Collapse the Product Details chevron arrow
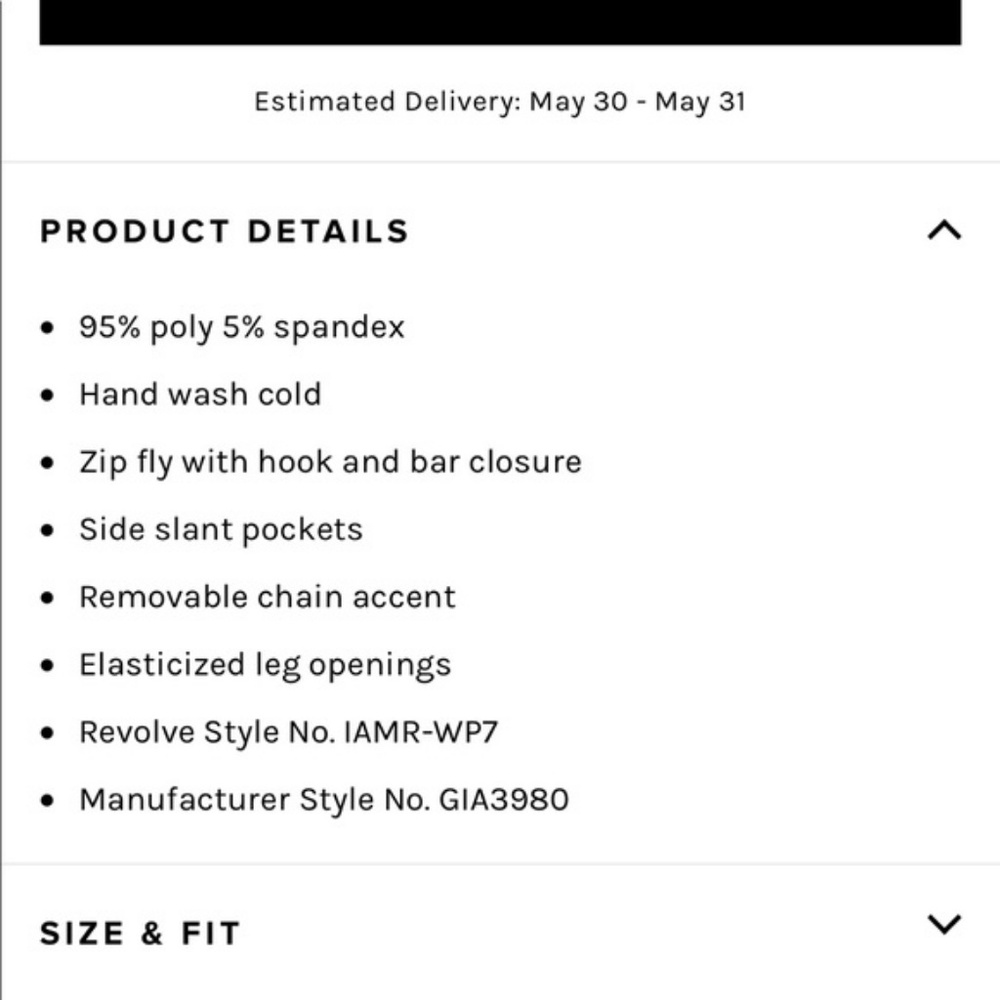The image size is (1000, 1000). click(x=944, y=231)
